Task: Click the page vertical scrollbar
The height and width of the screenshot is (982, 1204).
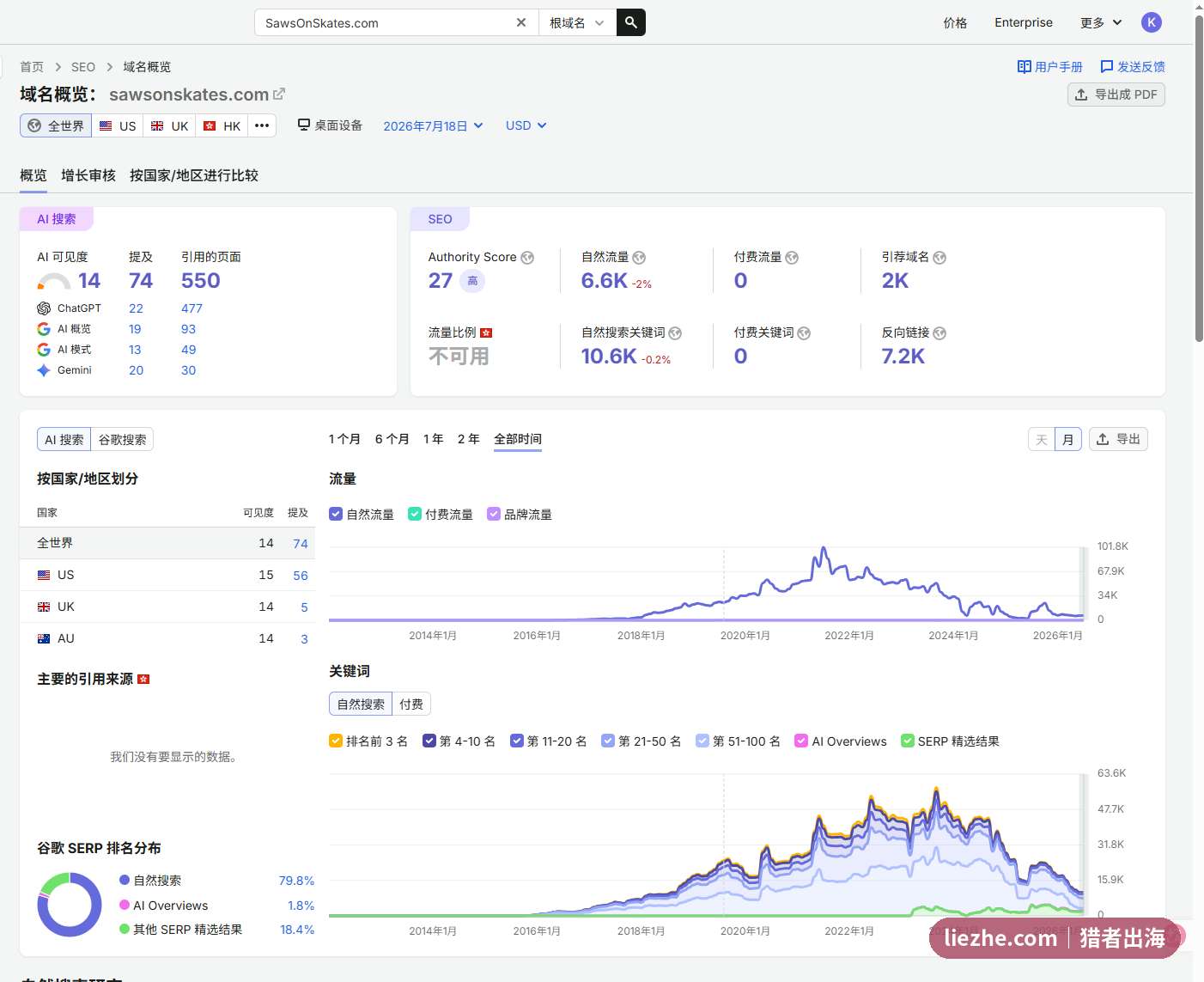Action: pyautogui.click(x=1199, y=178)
